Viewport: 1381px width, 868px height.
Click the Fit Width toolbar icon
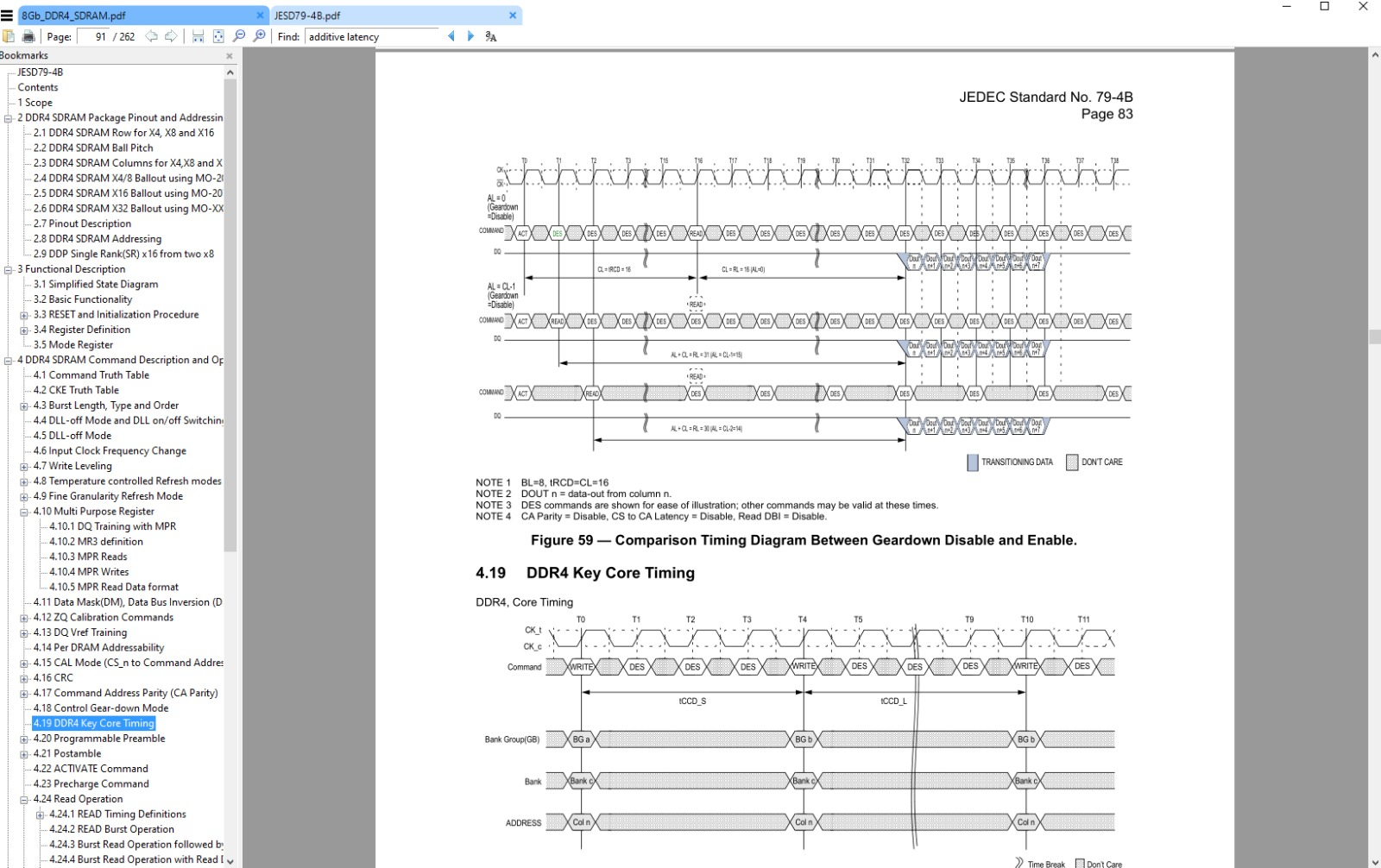click(x=198, y=36)
